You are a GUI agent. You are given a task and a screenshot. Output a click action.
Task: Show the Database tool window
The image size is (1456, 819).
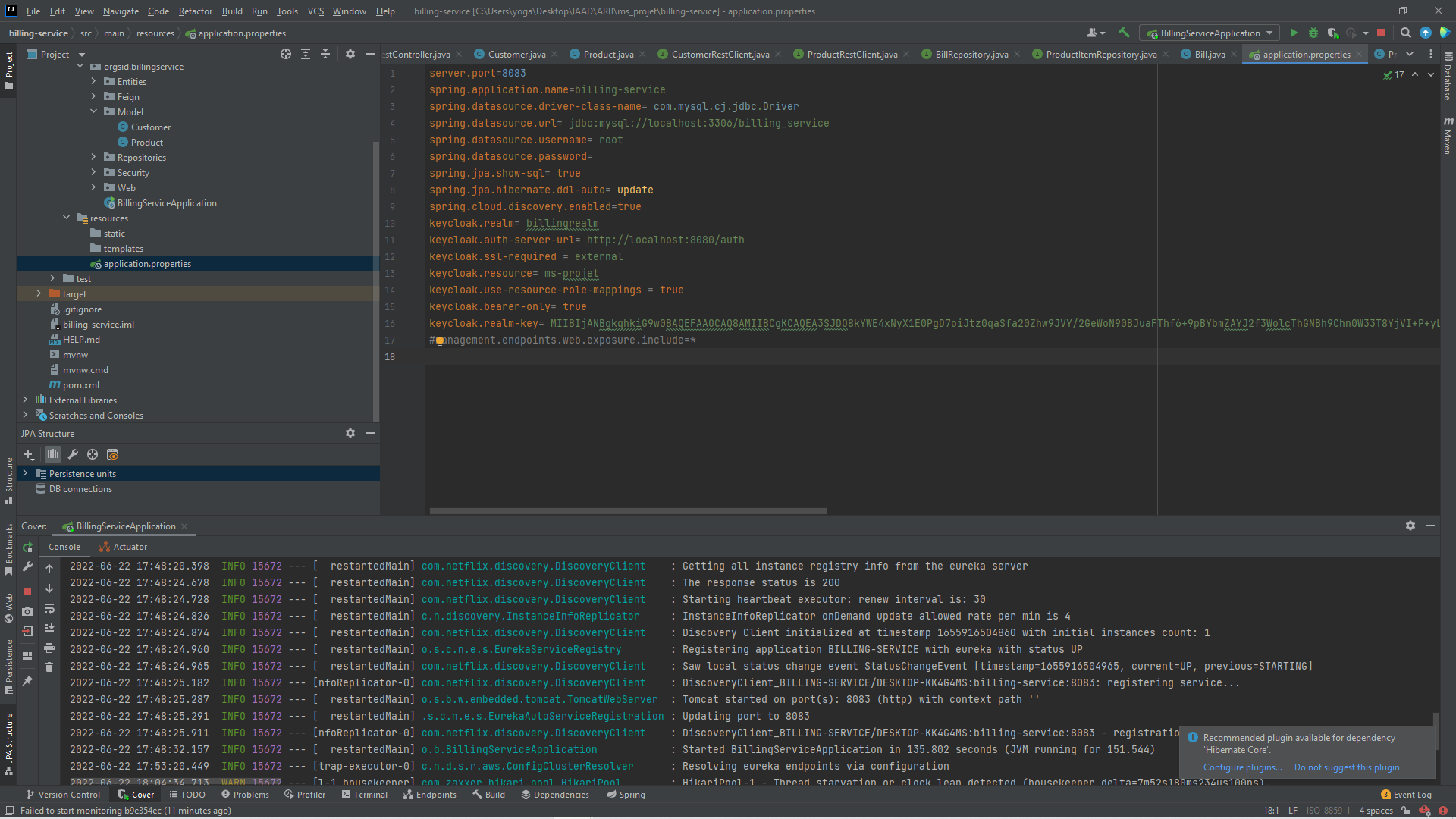click(1449, 83)
